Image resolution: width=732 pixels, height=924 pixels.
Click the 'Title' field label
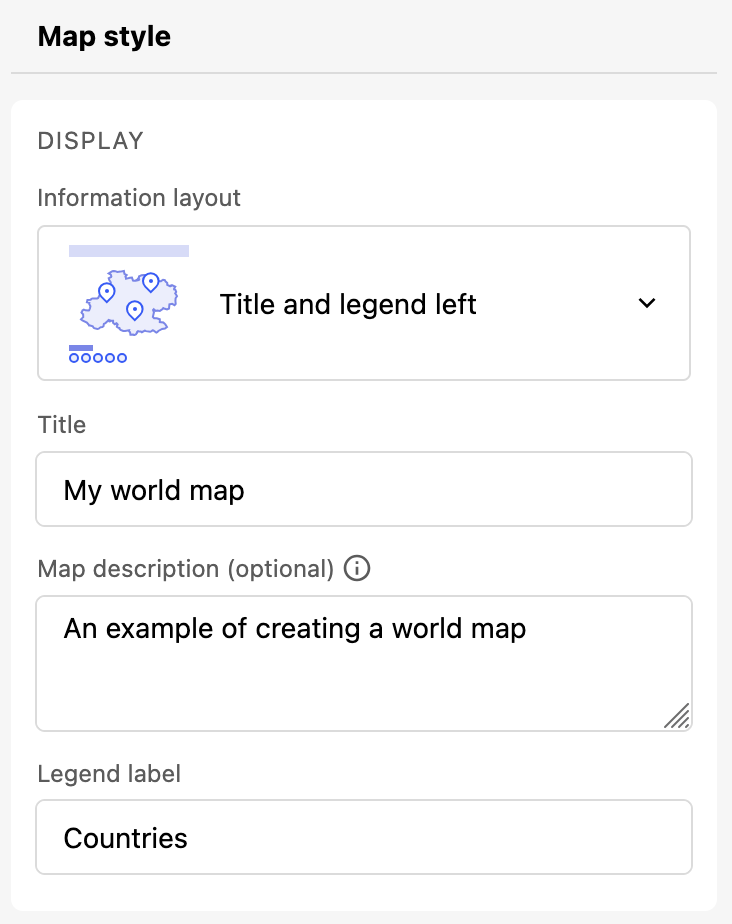coord(62,425)
